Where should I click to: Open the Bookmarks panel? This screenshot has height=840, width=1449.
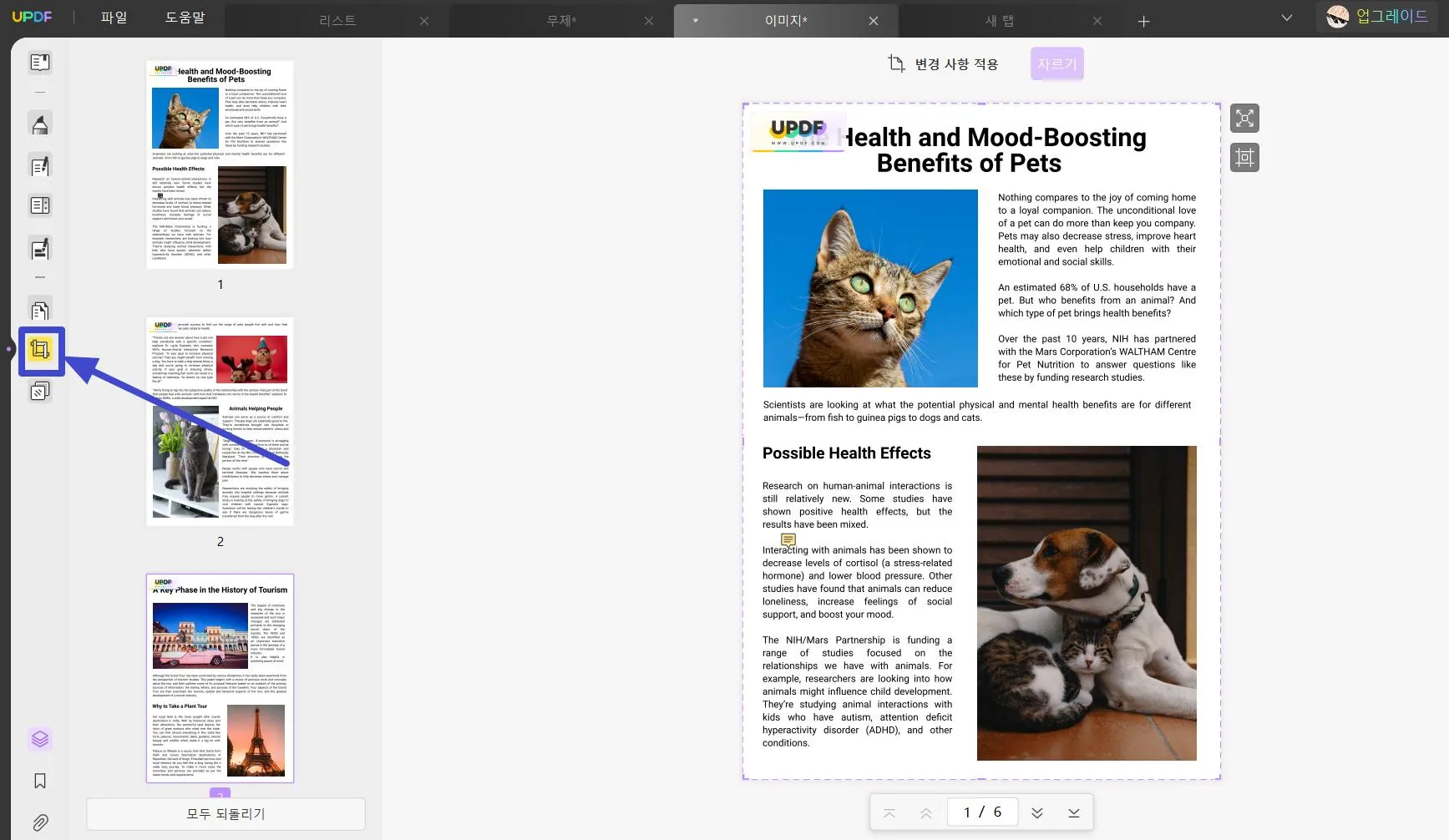(39, 781)
